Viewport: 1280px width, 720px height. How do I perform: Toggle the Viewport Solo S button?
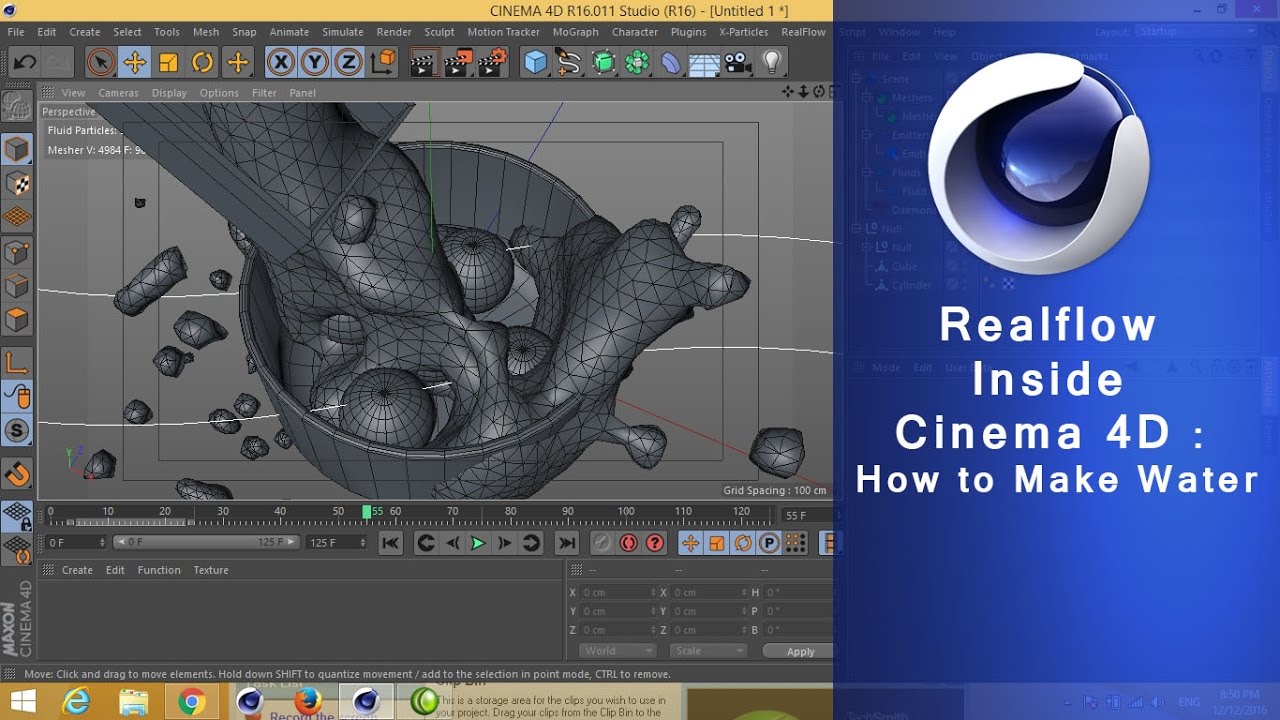pyautogui.click(x=17, y=430)
